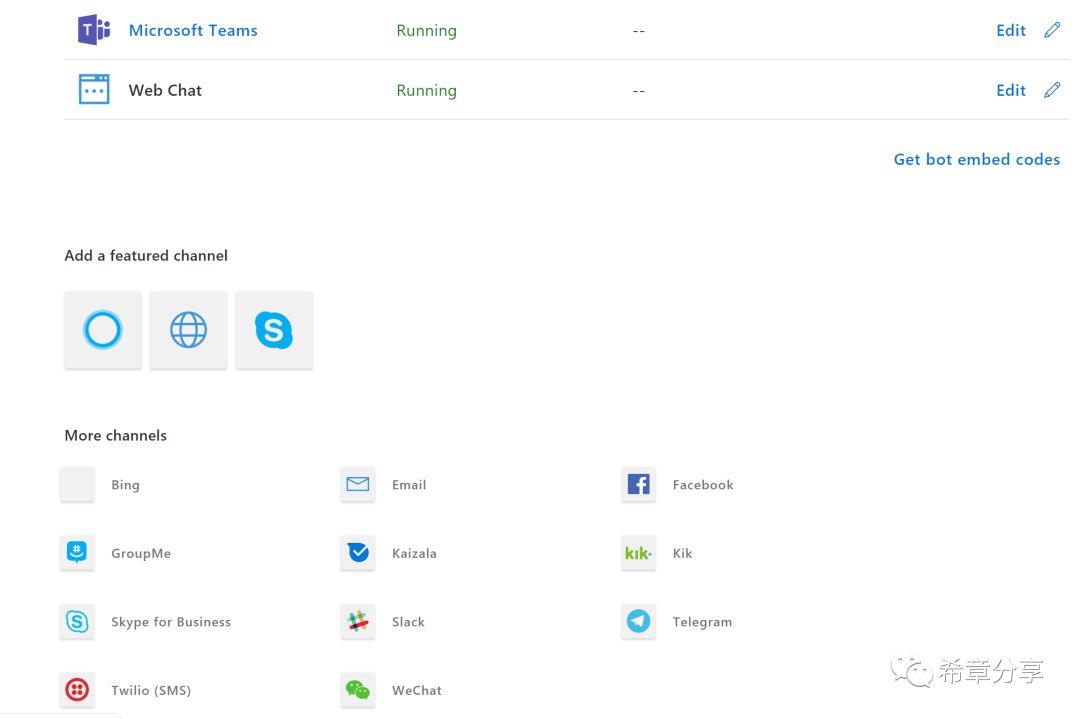Click the green Kik logo icon
1080x719 pixels.
tap(638, 552)
